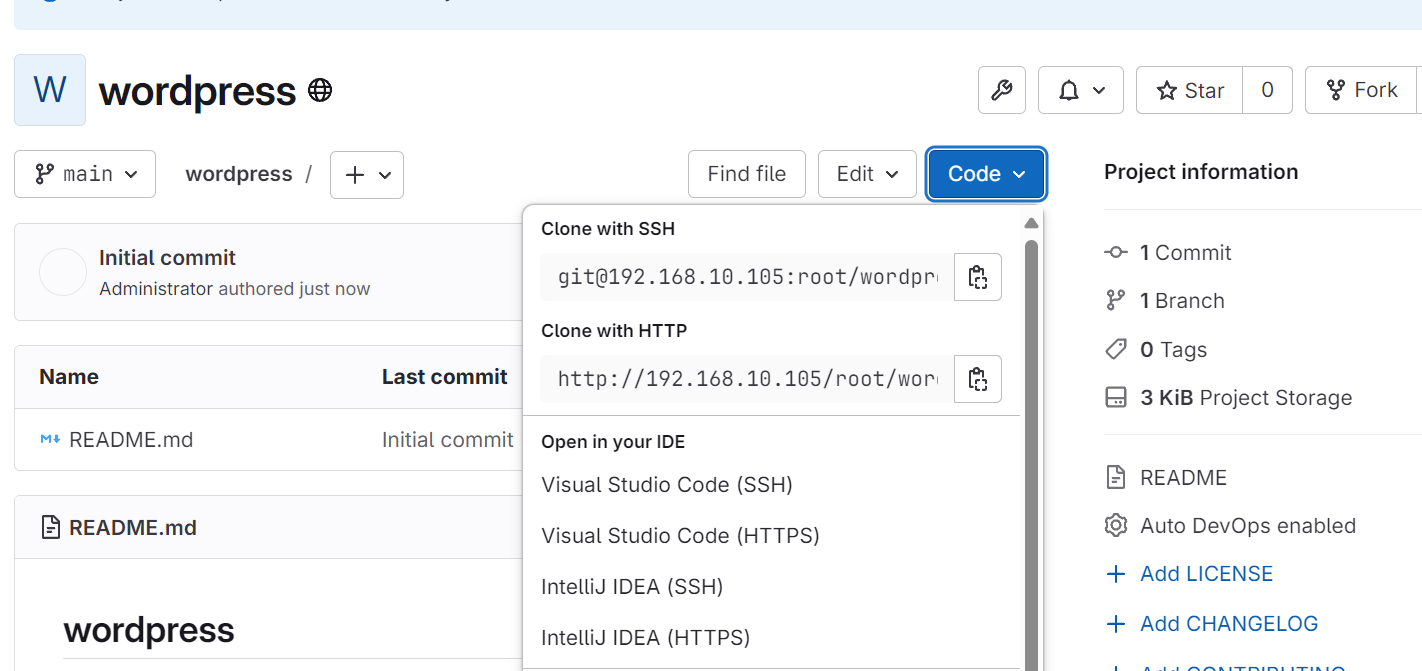Open the 3 KiB Project Storage link
Screen dimensions: 1422x671
click(1246, 398)
